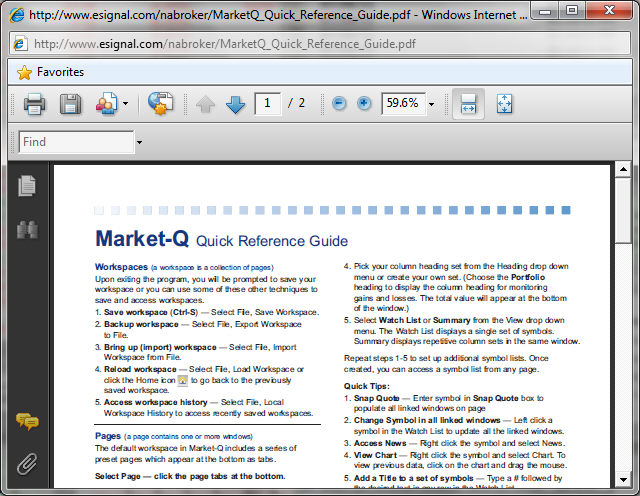Click 'Add a Title to a set of symbols'
The height and width of the screenshot is (496, 640).
pos(413,478)
